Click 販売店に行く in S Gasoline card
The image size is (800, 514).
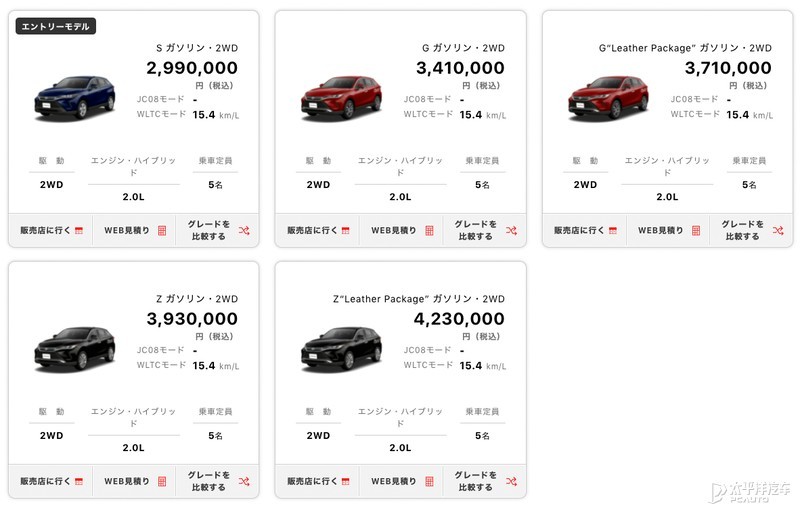[46, 230]
